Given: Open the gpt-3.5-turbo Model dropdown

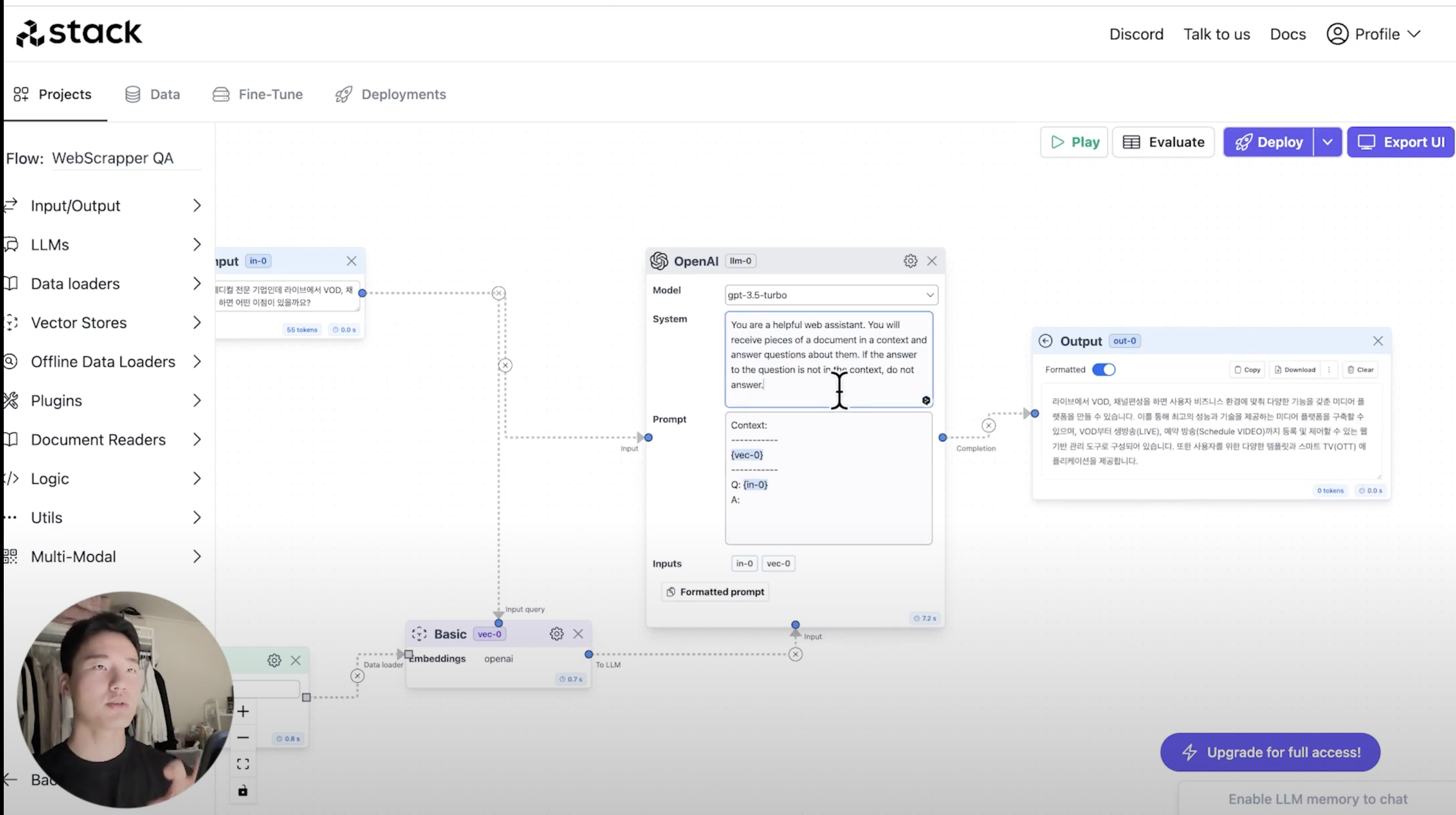Looking at the screenshot, I should [831, 295].
